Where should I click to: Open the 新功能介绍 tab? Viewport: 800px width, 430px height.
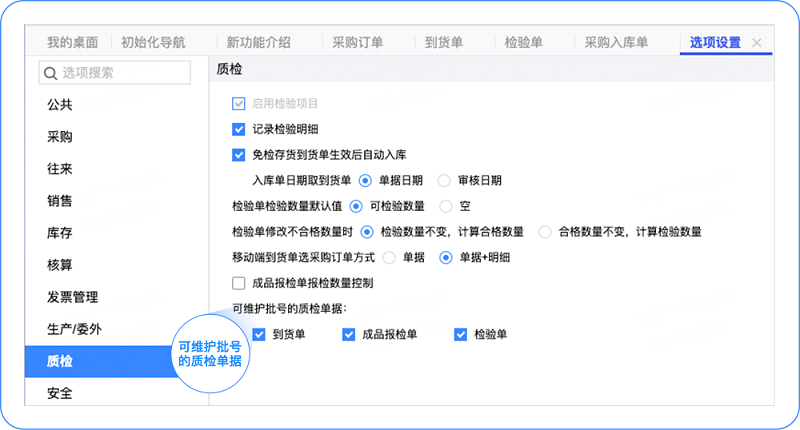coord(258,42)
